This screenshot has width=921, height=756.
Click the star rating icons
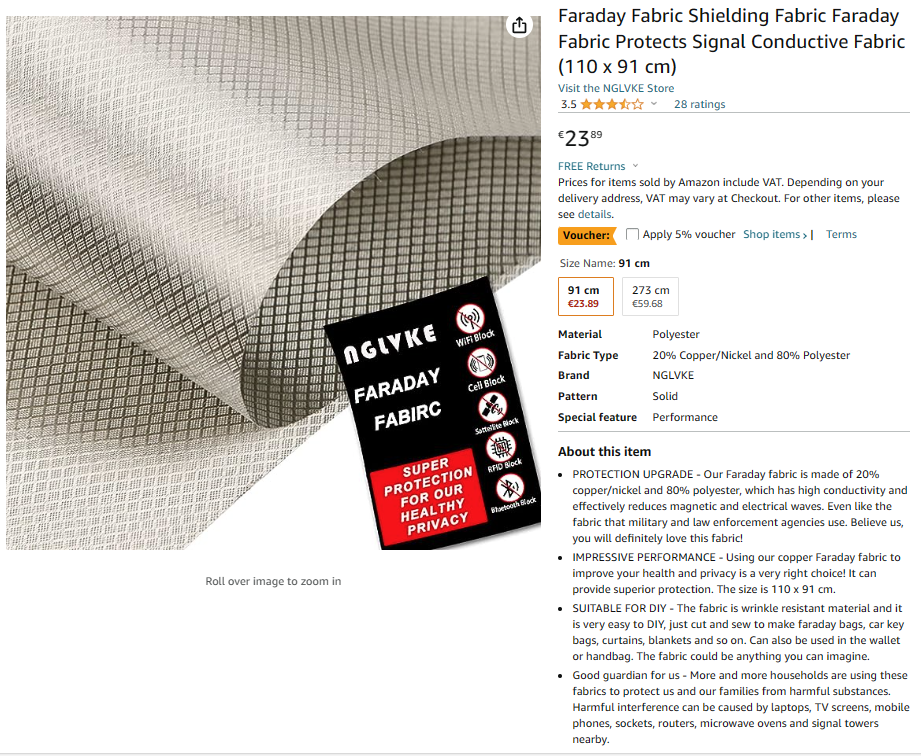[x=612, y=105]
